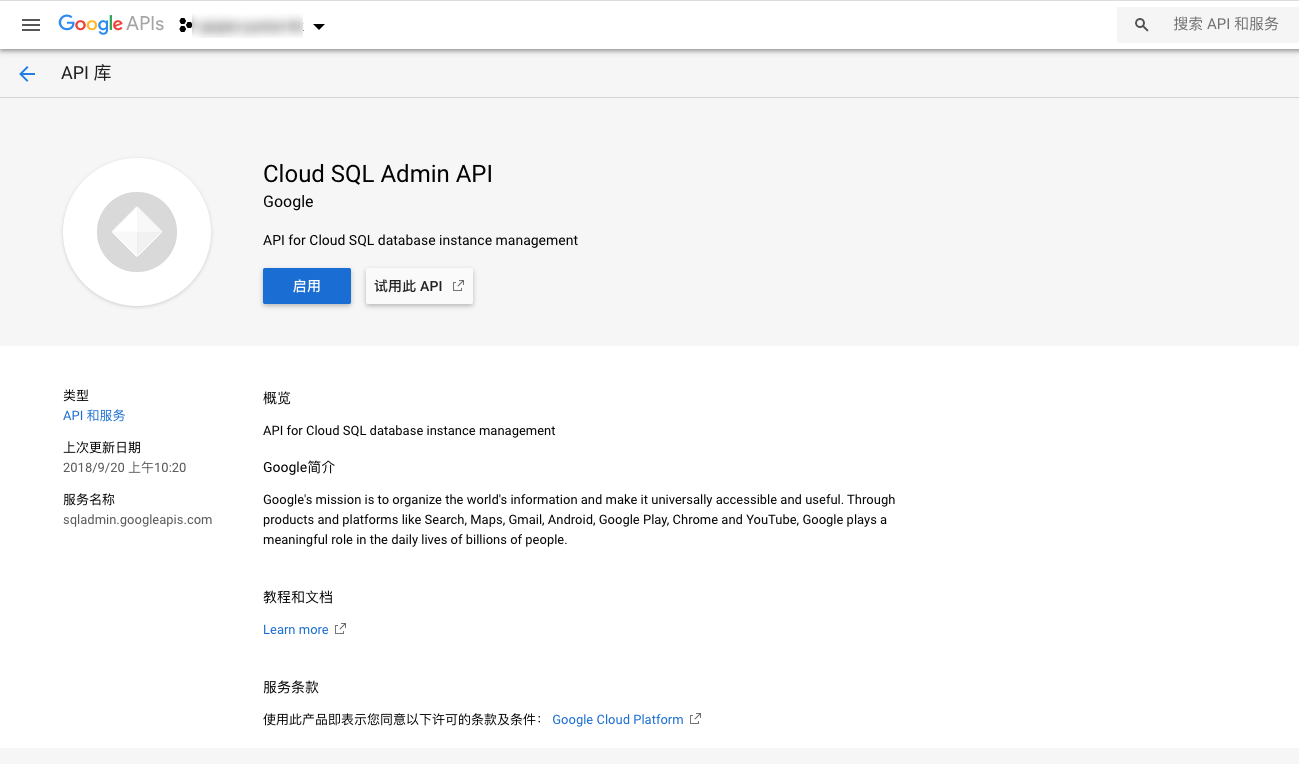Go back using the blue arrow

tap(27, 74)
